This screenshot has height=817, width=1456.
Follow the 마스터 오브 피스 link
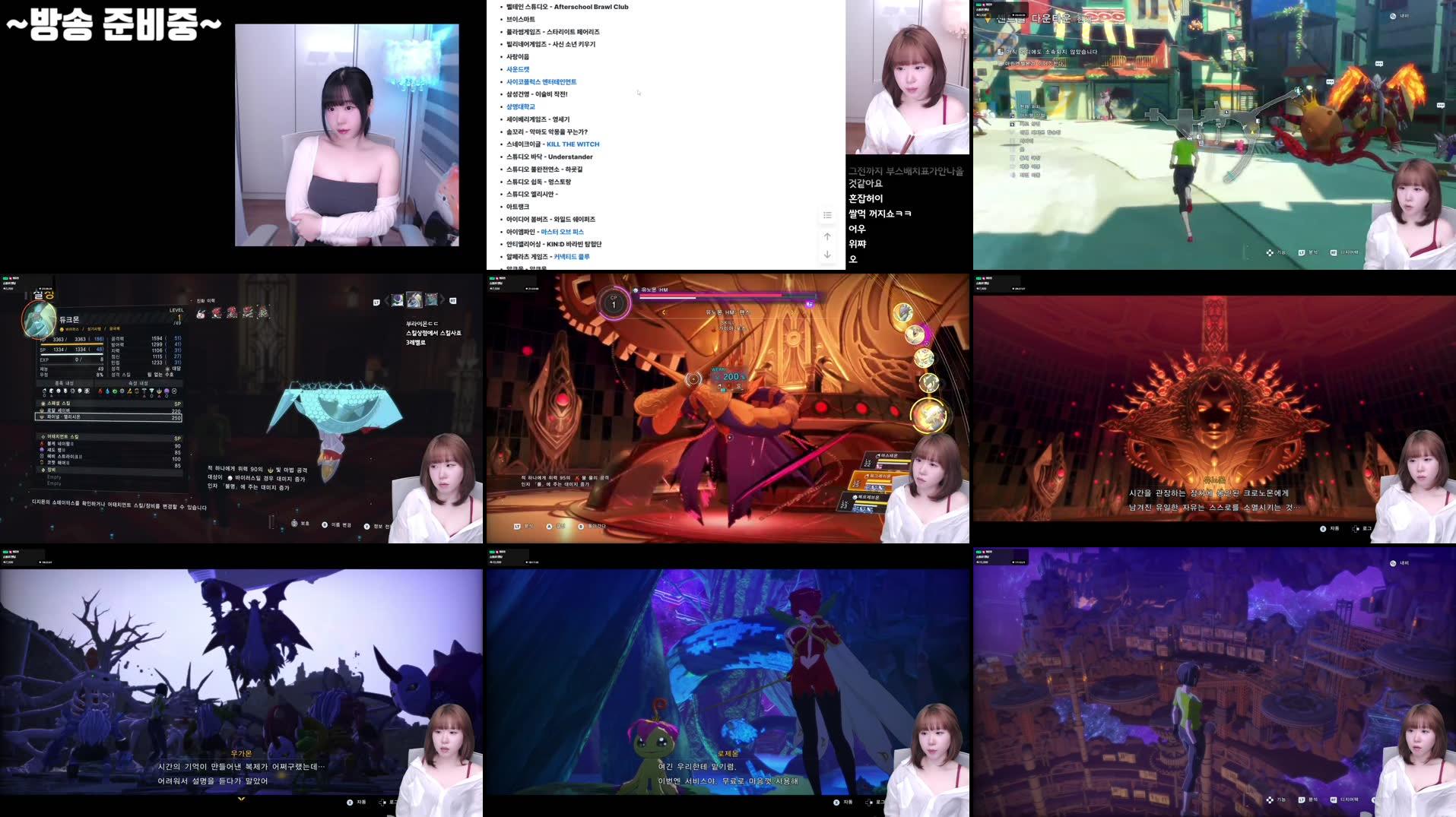562,232
